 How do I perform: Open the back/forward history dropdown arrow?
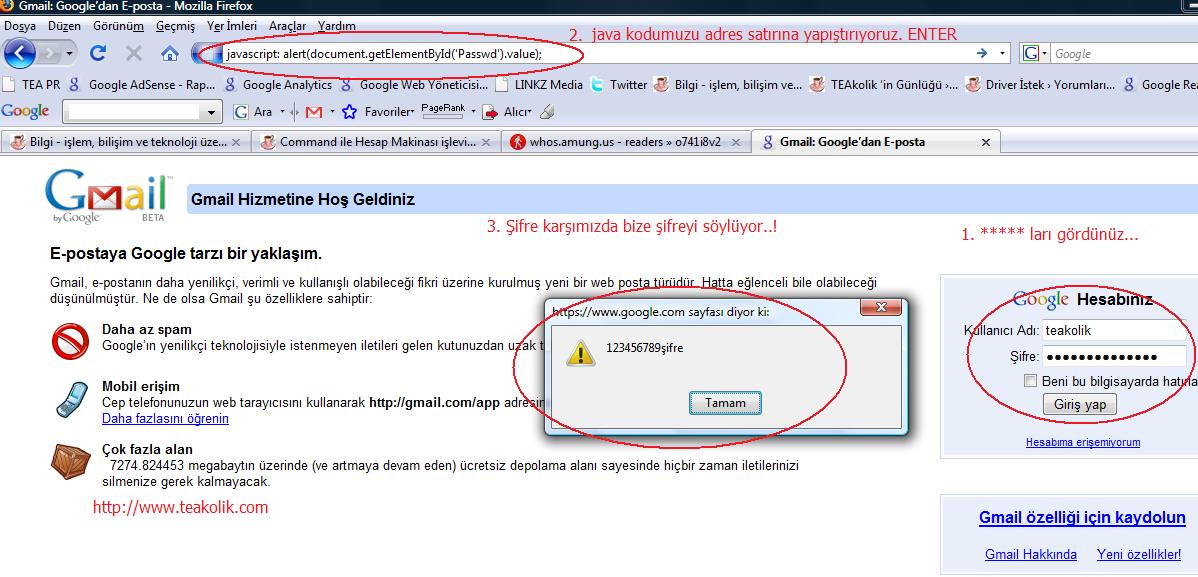pyautogui.click(x=70, y=54)
